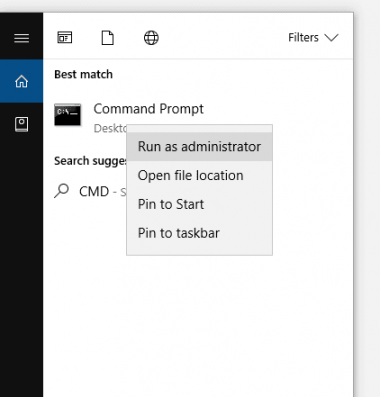Click the Command Prompt app thumbnail icon
Image resolution: width=380 pixels, height=397 pixels.
click(x=68, y=115)
